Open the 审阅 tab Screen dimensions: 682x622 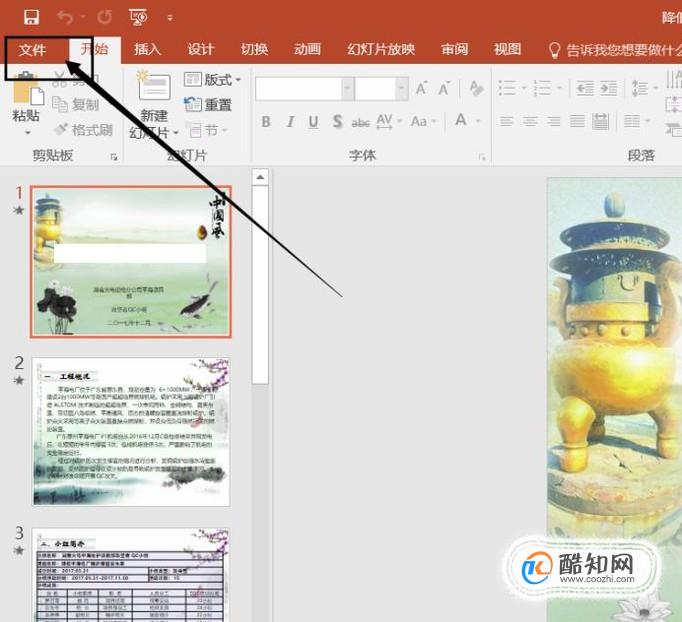point(455,49)
